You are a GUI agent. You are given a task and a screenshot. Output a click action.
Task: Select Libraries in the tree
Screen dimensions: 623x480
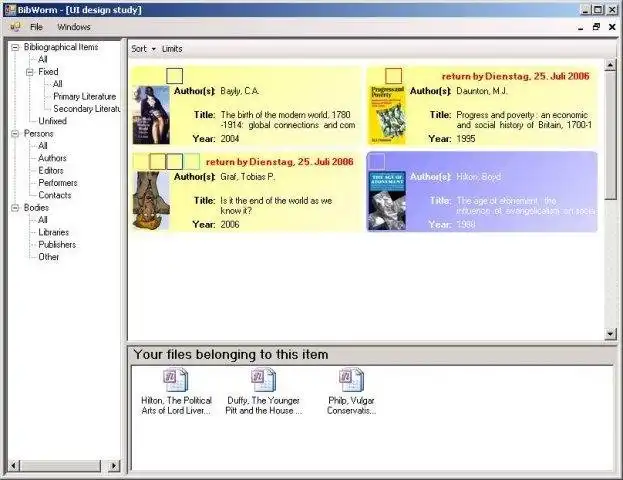54,232
